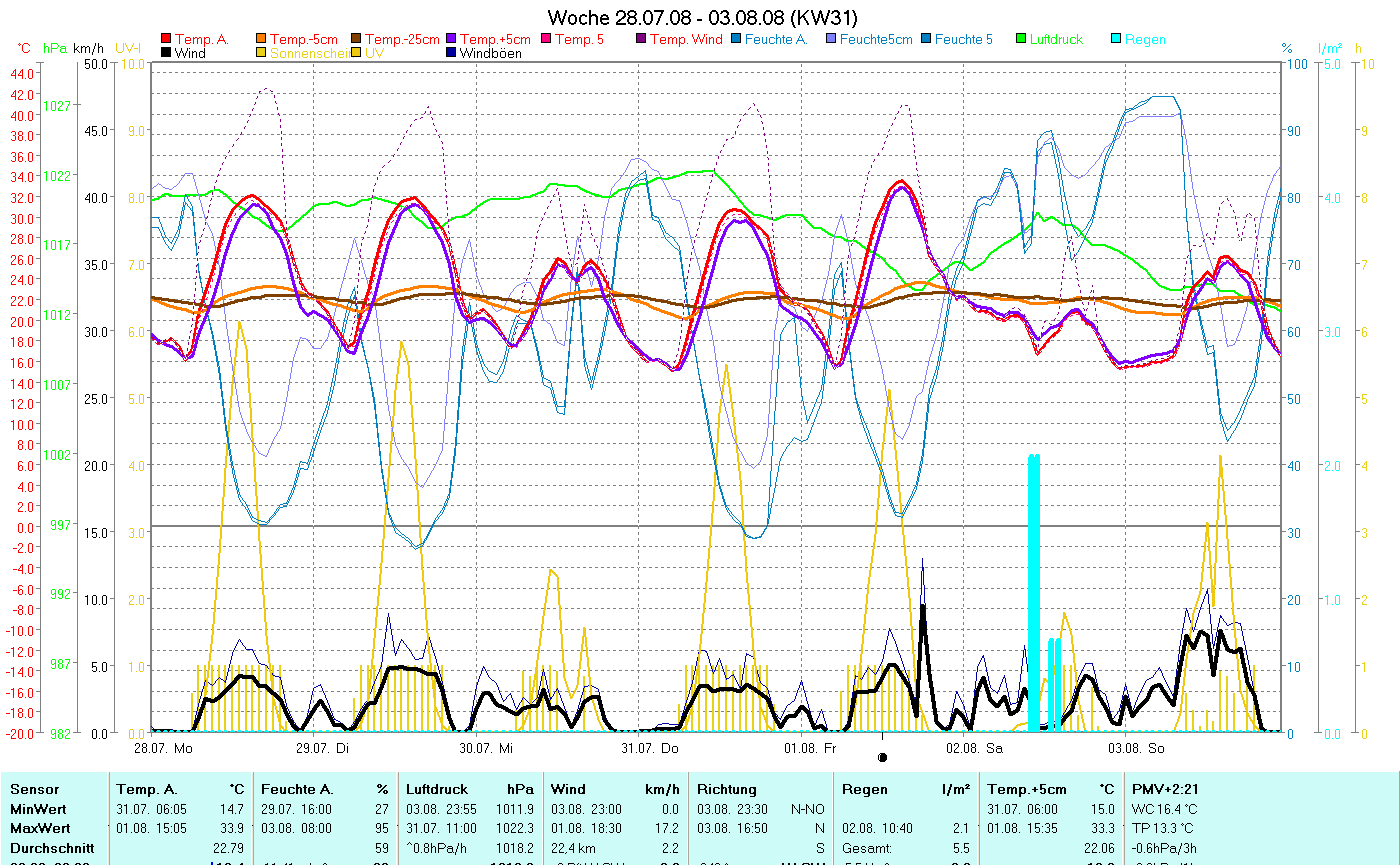Screen dimensions: 1400x865
Task: Select the black Wind legend square
Action: 166,53
